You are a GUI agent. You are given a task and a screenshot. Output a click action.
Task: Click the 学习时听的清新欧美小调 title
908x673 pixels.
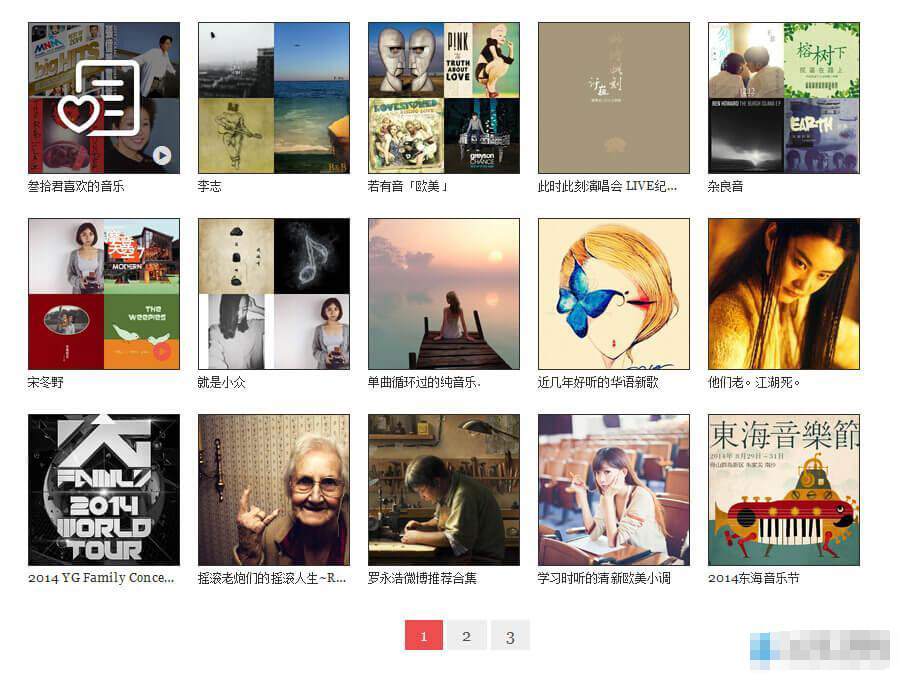[605, 578]
